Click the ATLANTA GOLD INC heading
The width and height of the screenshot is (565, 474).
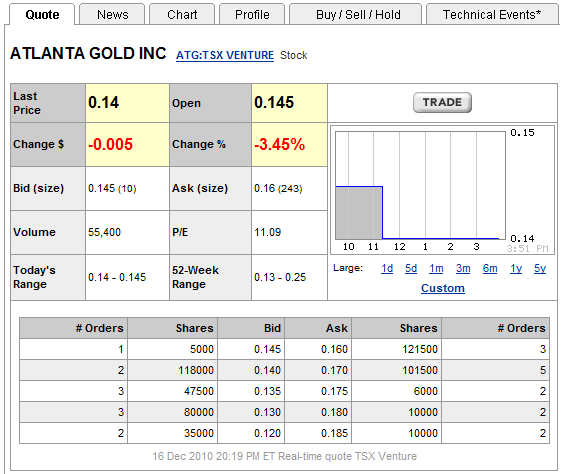pos(88,53)
